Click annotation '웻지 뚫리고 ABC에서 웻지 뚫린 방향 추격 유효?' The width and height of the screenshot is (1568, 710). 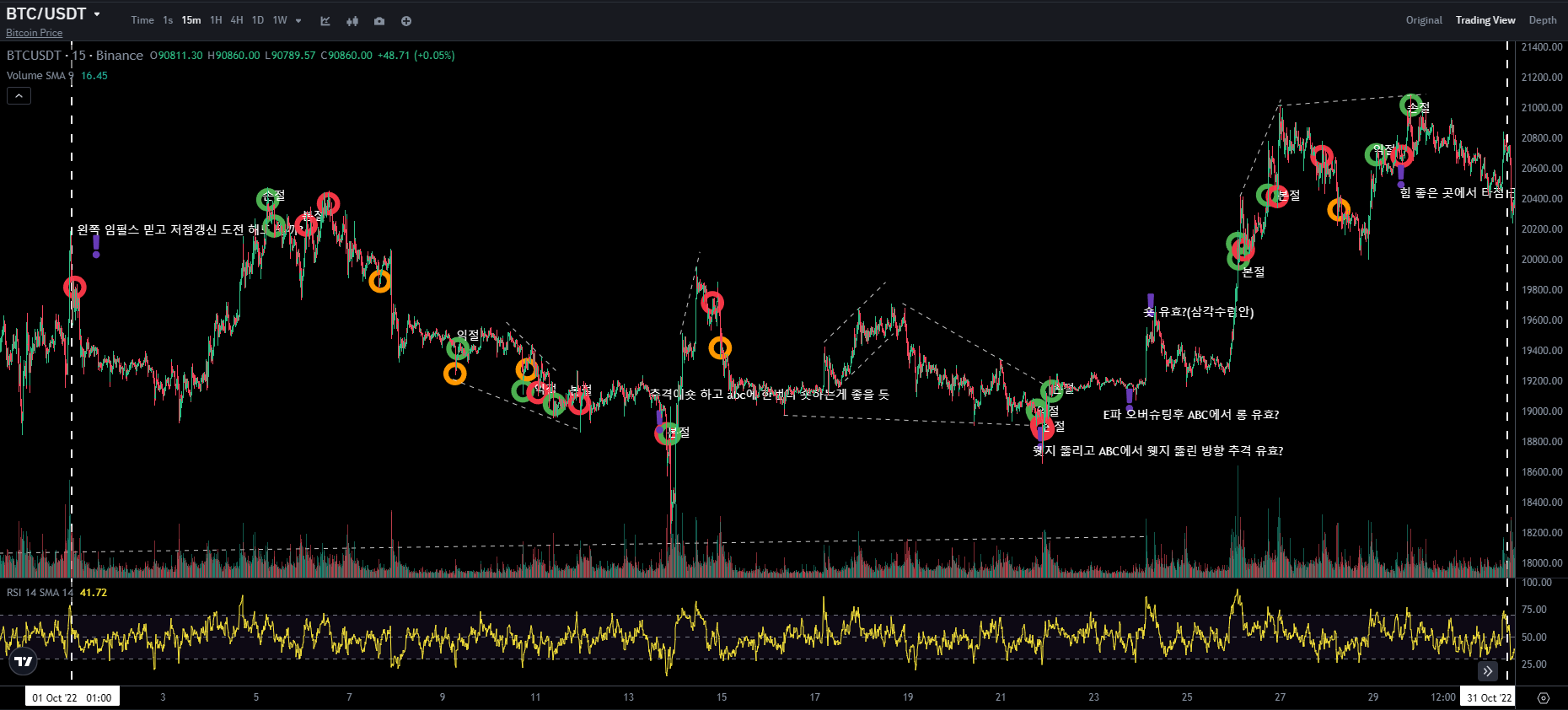1158,451
